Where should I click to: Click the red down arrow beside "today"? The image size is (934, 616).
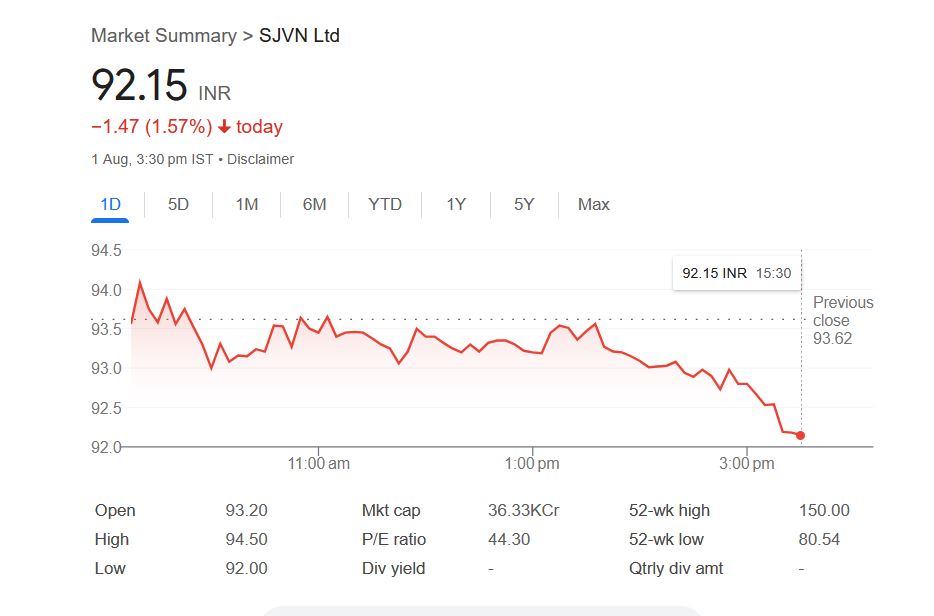(x=224, y=127)
